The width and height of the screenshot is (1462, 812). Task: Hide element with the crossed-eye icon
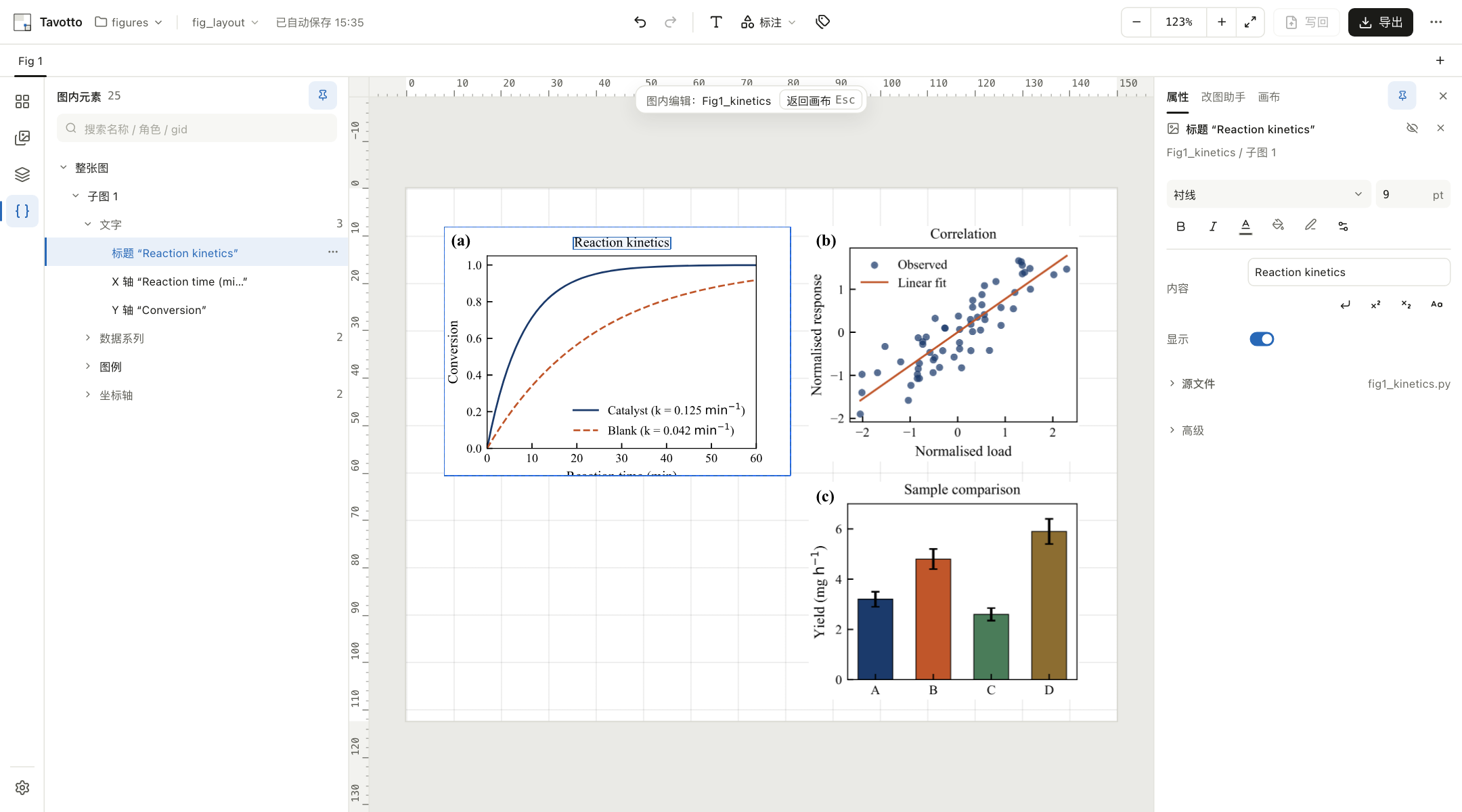coord(1412,129)
